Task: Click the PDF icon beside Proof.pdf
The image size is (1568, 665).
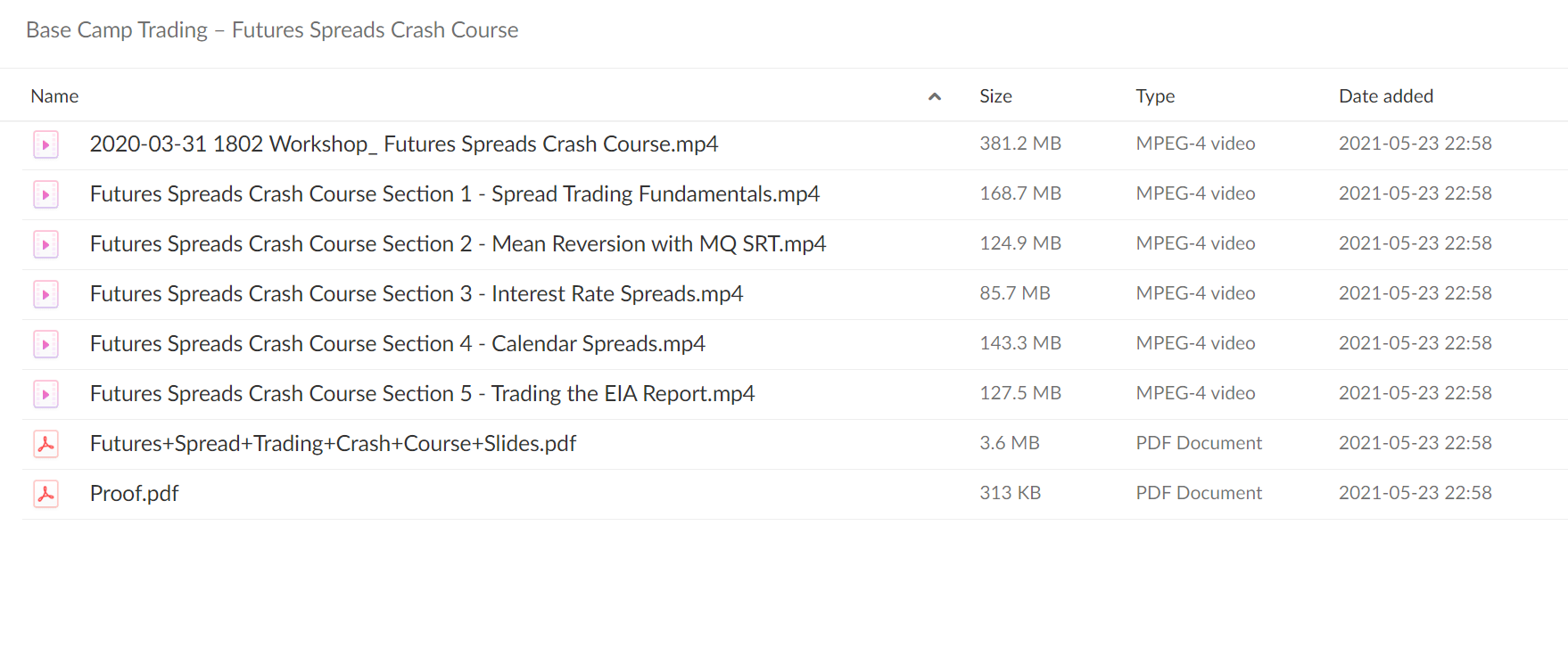Action: point(45,494)
